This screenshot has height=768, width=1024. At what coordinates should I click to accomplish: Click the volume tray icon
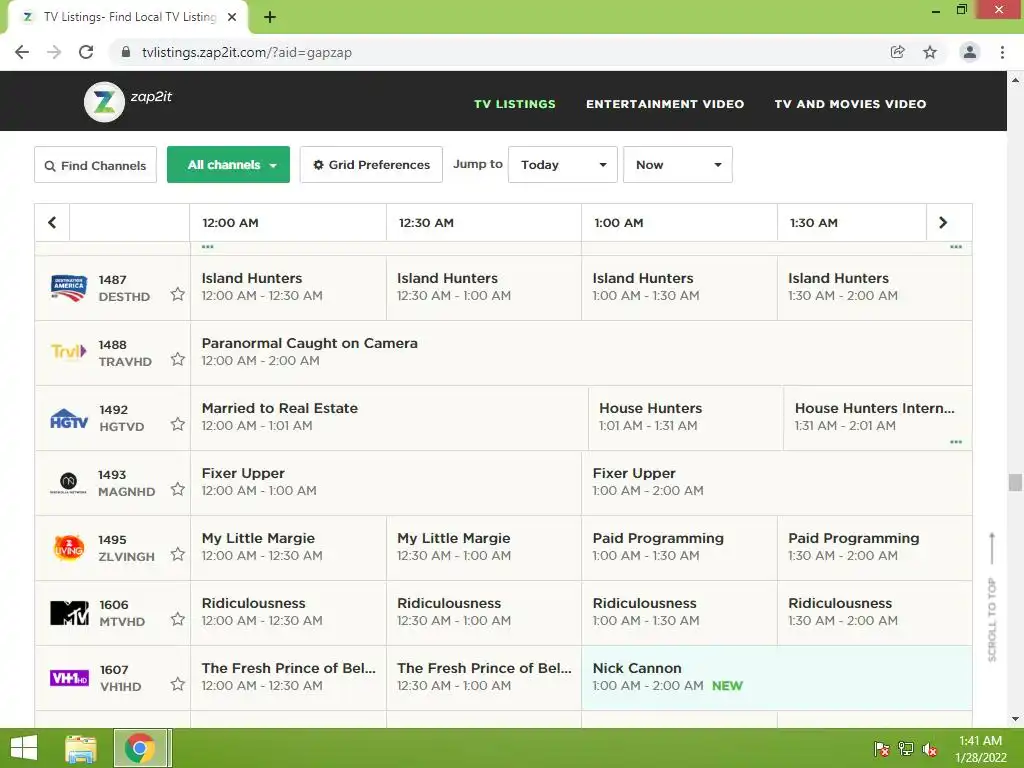[930, 749]
